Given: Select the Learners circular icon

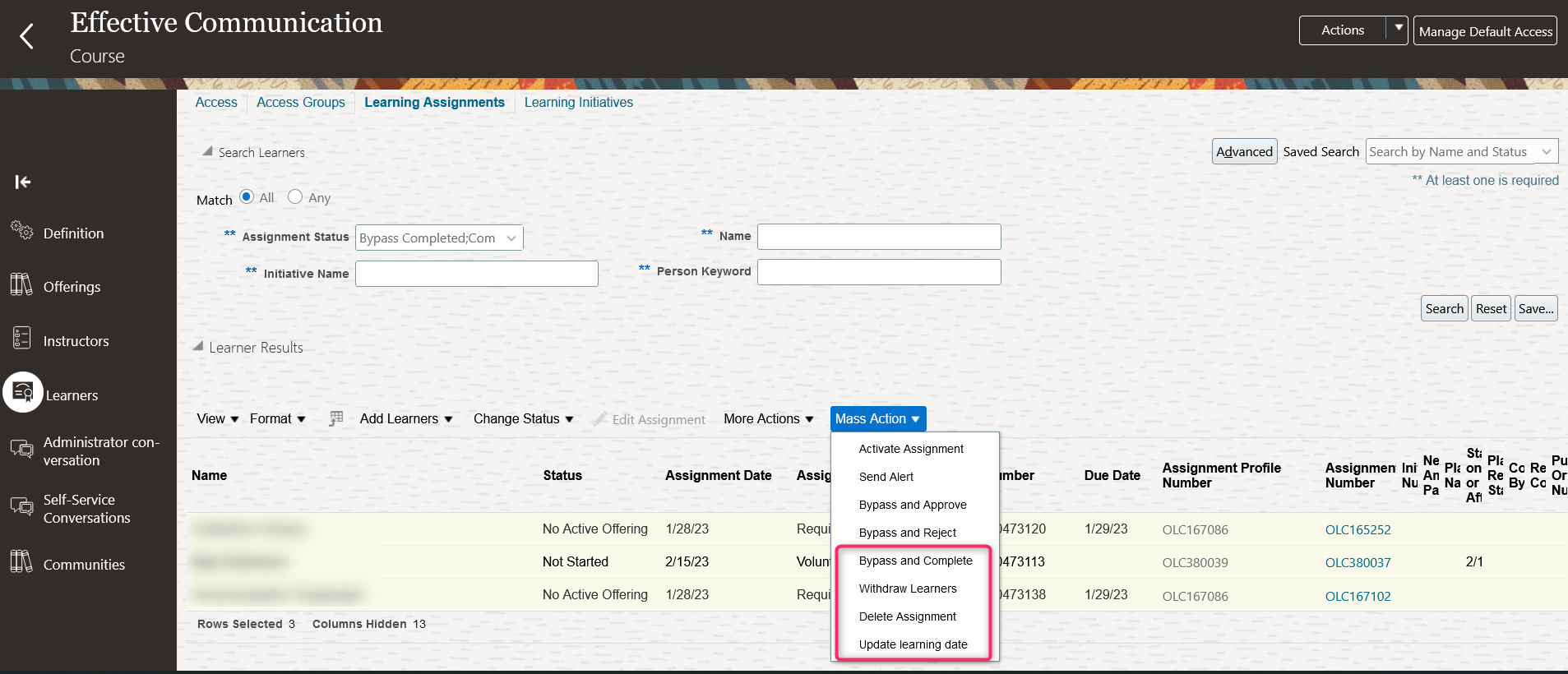Looking at the screenshot, I should pyautogui.click(x=23, y=392).
